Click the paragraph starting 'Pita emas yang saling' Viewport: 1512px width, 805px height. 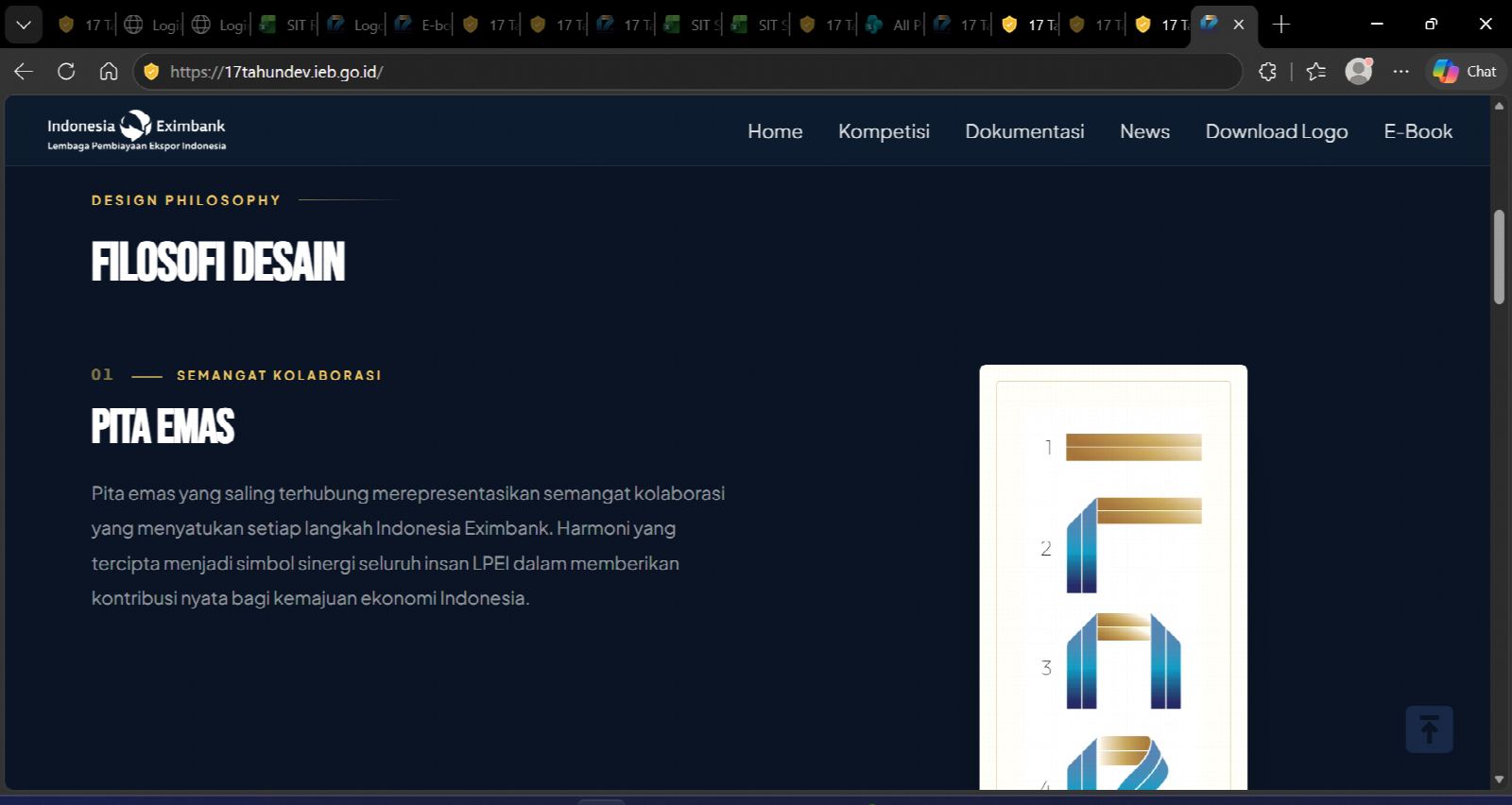[x=408, y=545]
